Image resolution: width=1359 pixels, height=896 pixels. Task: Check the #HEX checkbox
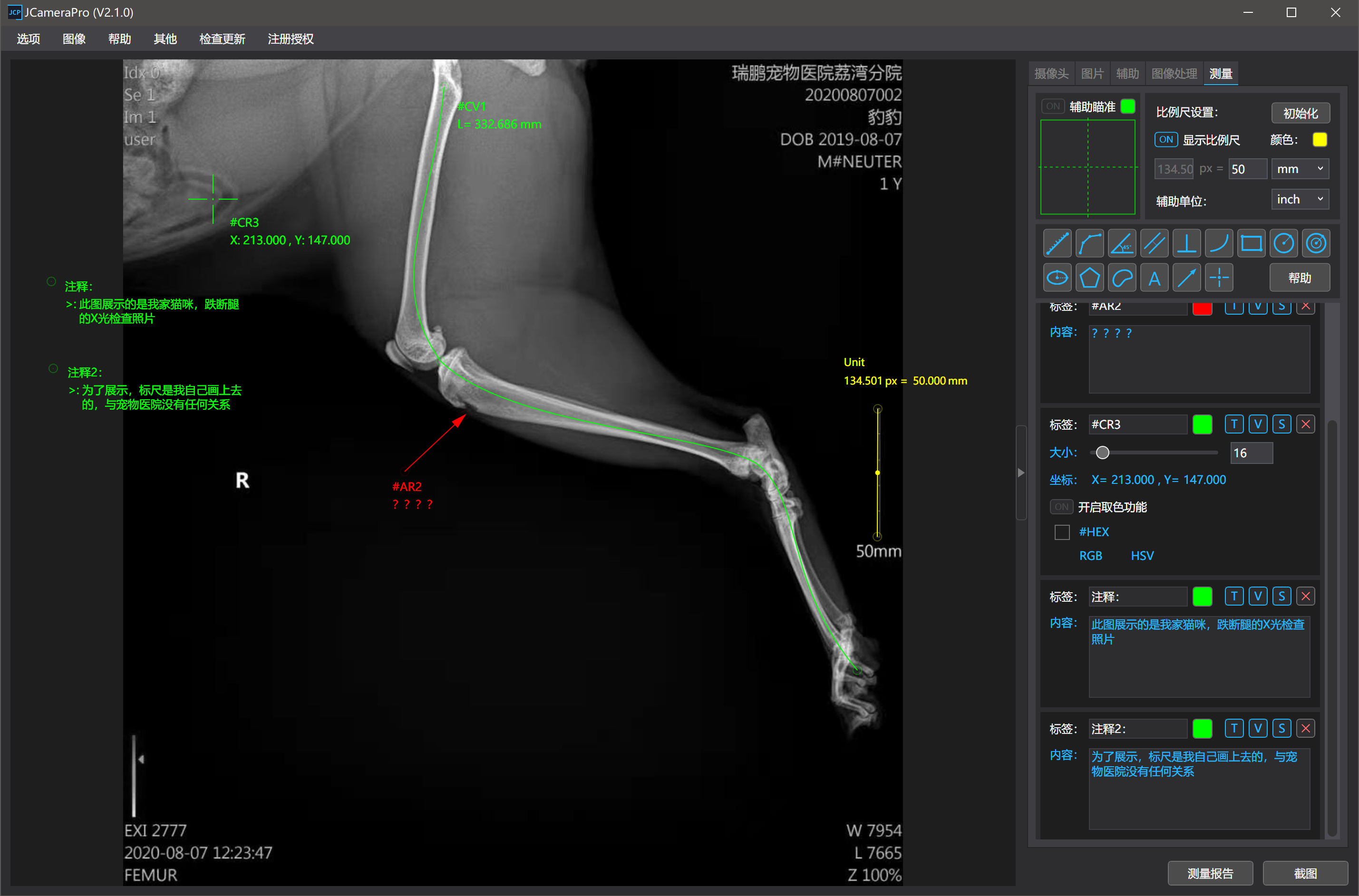pos(1061,532)
